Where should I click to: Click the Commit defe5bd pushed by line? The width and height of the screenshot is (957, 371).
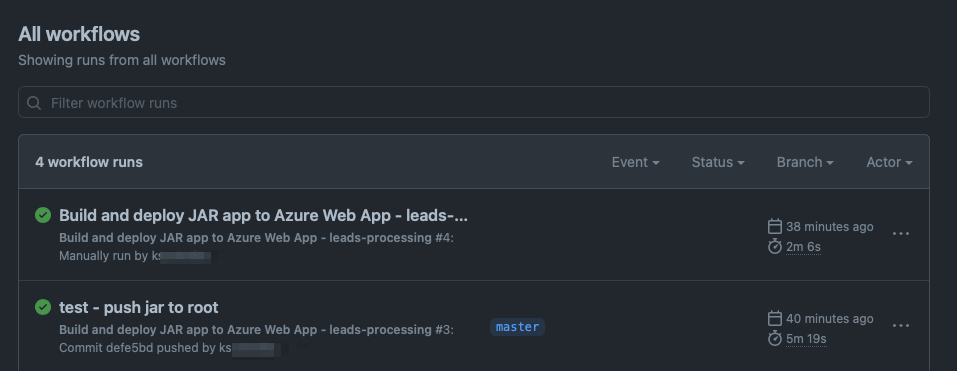pos(171,348)
